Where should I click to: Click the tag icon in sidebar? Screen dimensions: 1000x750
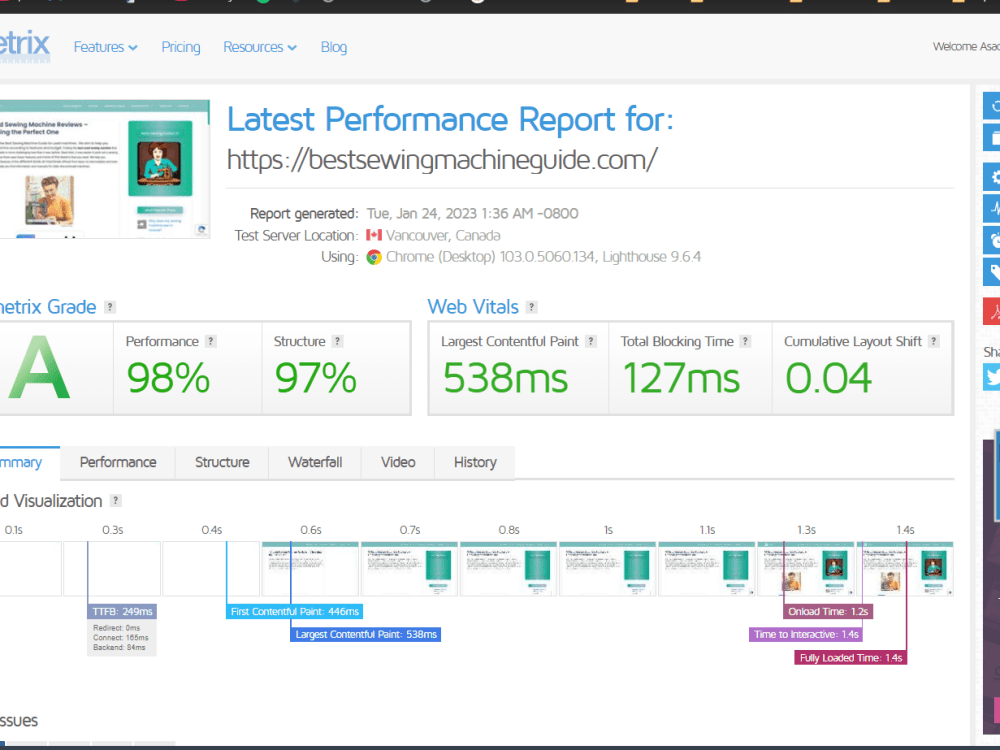pos(992,272)
